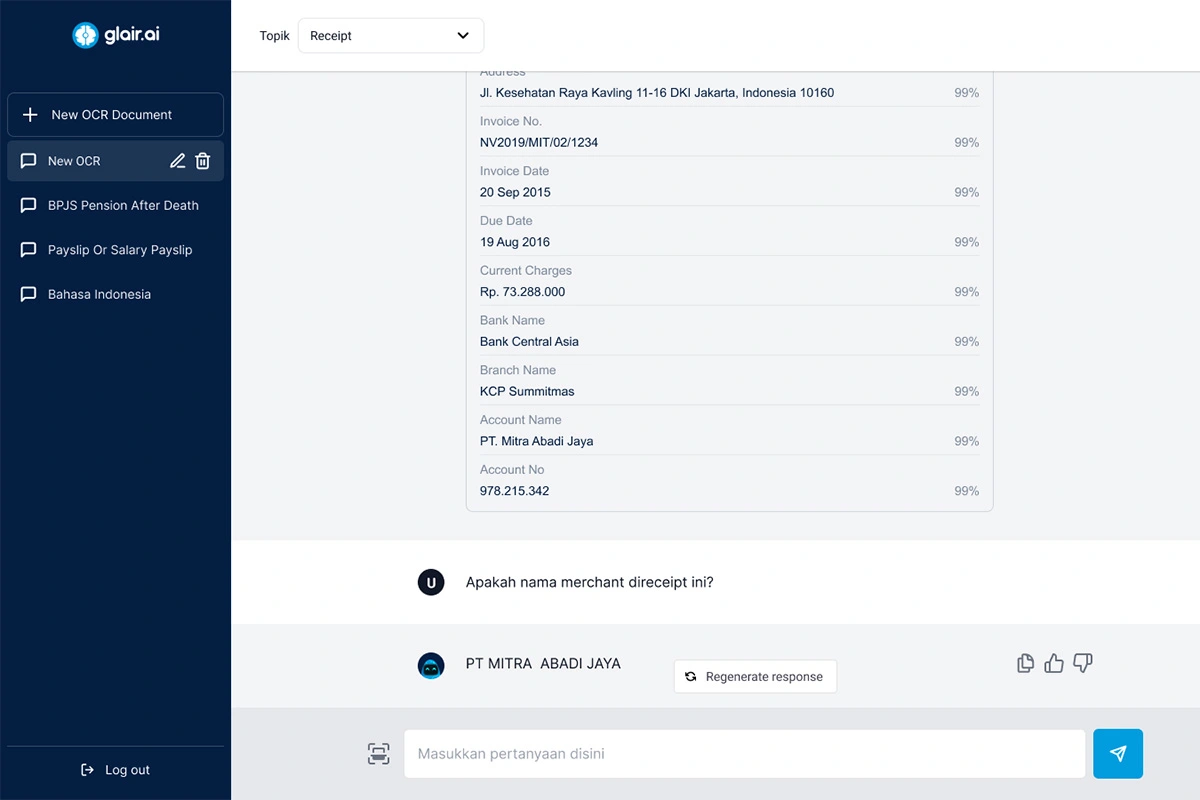Expand the Topik chevron arrow
This screenshot has width=1200, height=800.
[463, 36]
